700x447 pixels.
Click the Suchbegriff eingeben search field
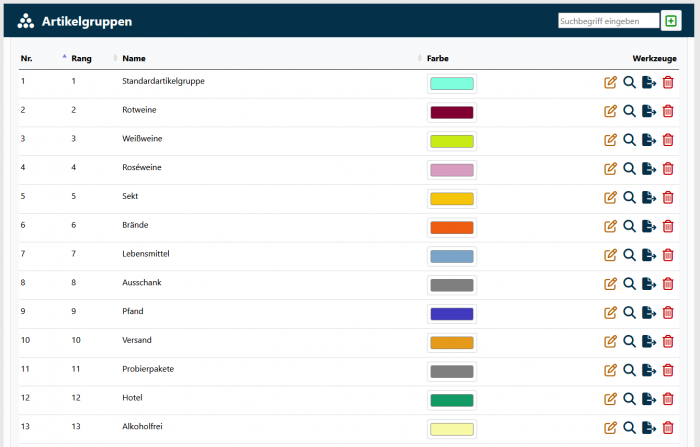pyautogui.click(x=608, y=21)
